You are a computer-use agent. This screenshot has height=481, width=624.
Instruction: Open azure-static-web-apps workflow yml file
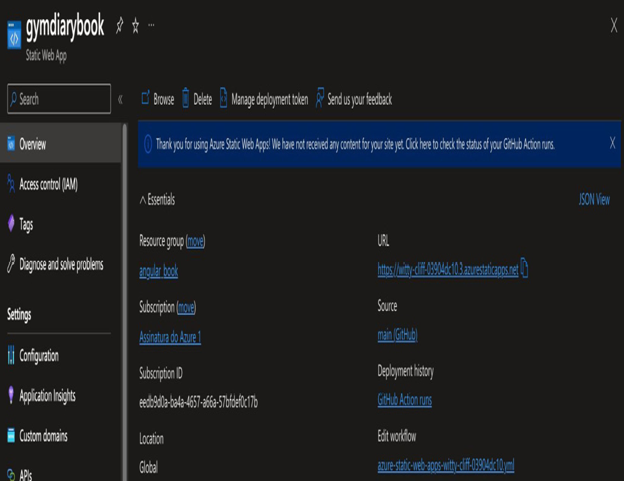[x=446, y=465]
